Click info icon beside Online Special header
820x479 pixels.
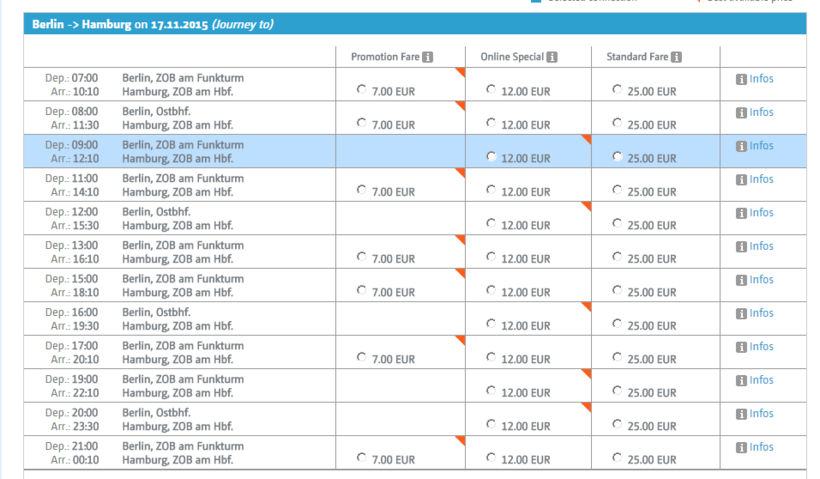point(552,57)
